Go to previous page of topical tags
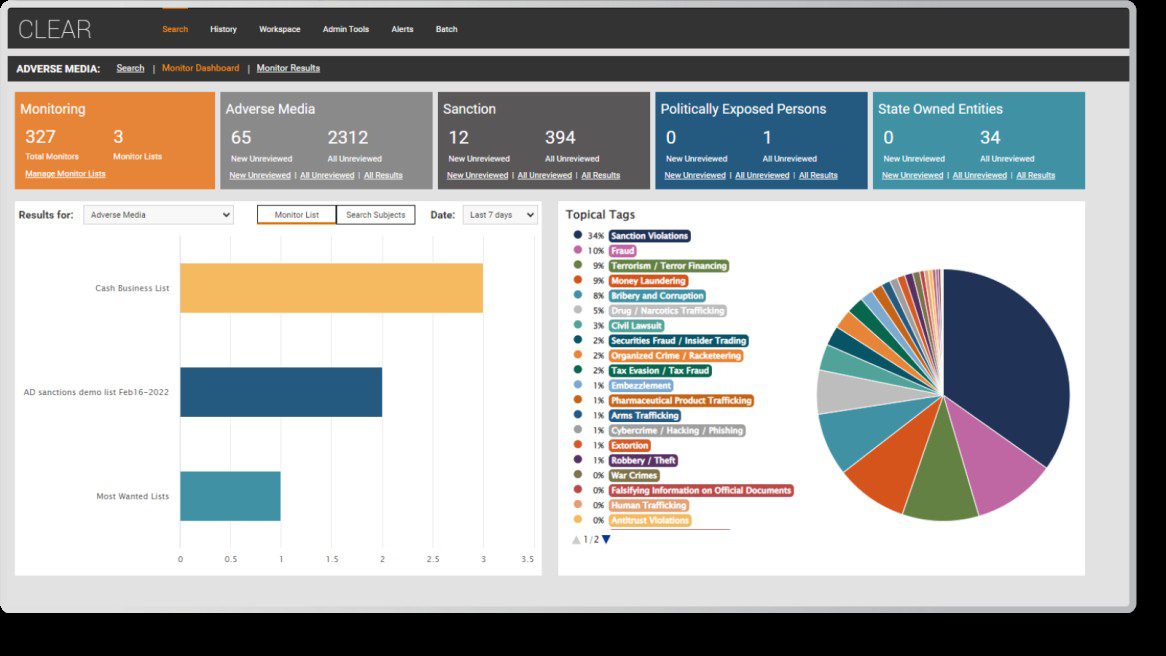 tap(576, 540)
